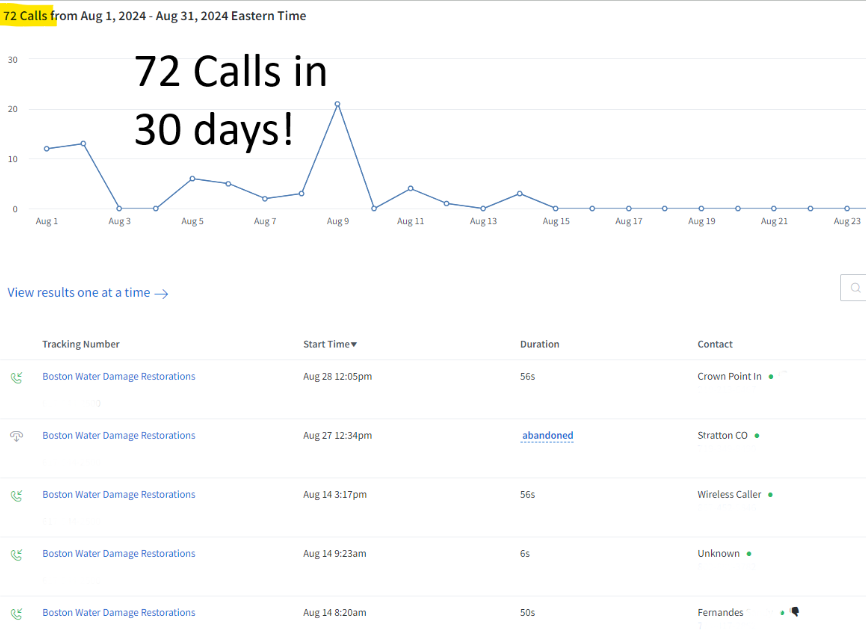Click the Tracking Number column header
This screenshot has height=635, width=866.
point(81,344)
